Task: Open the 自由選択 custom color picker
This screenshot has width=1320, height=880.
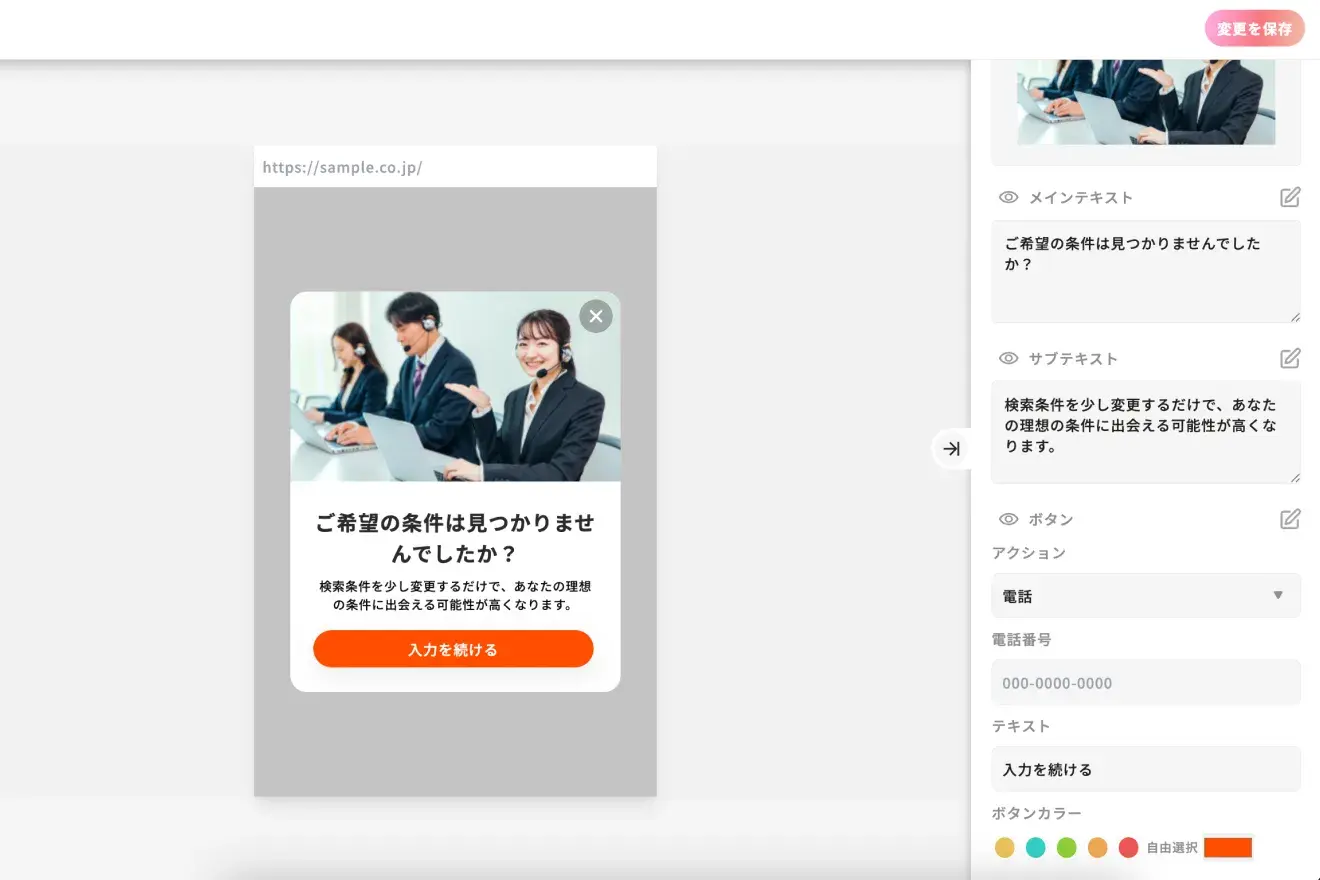Action: 1228,848
